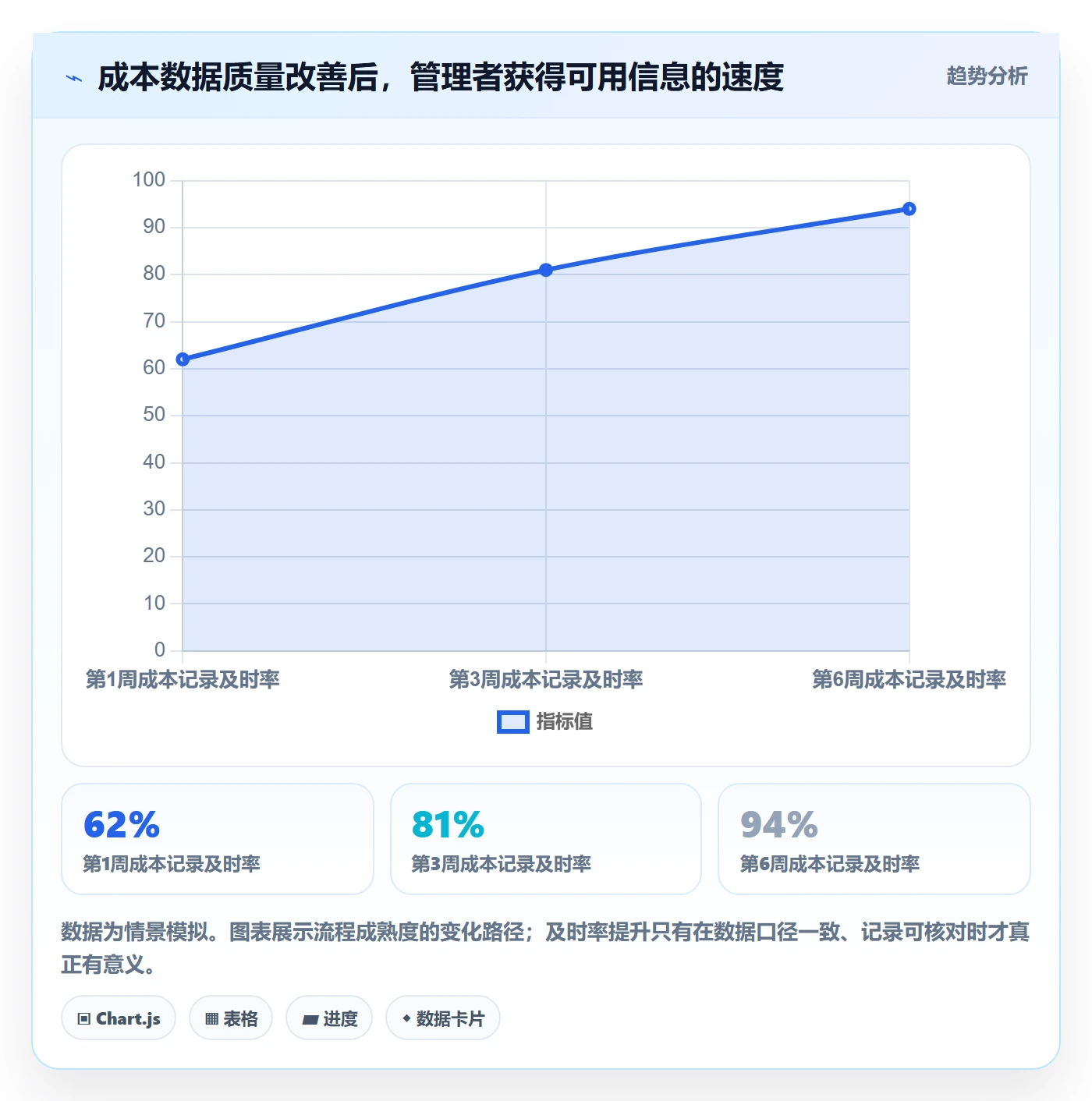The height and width of the screenshot is (1101, 1092).
Task: Click the x-axis label 第6周成本记录及时率
Action: point(909,680)
